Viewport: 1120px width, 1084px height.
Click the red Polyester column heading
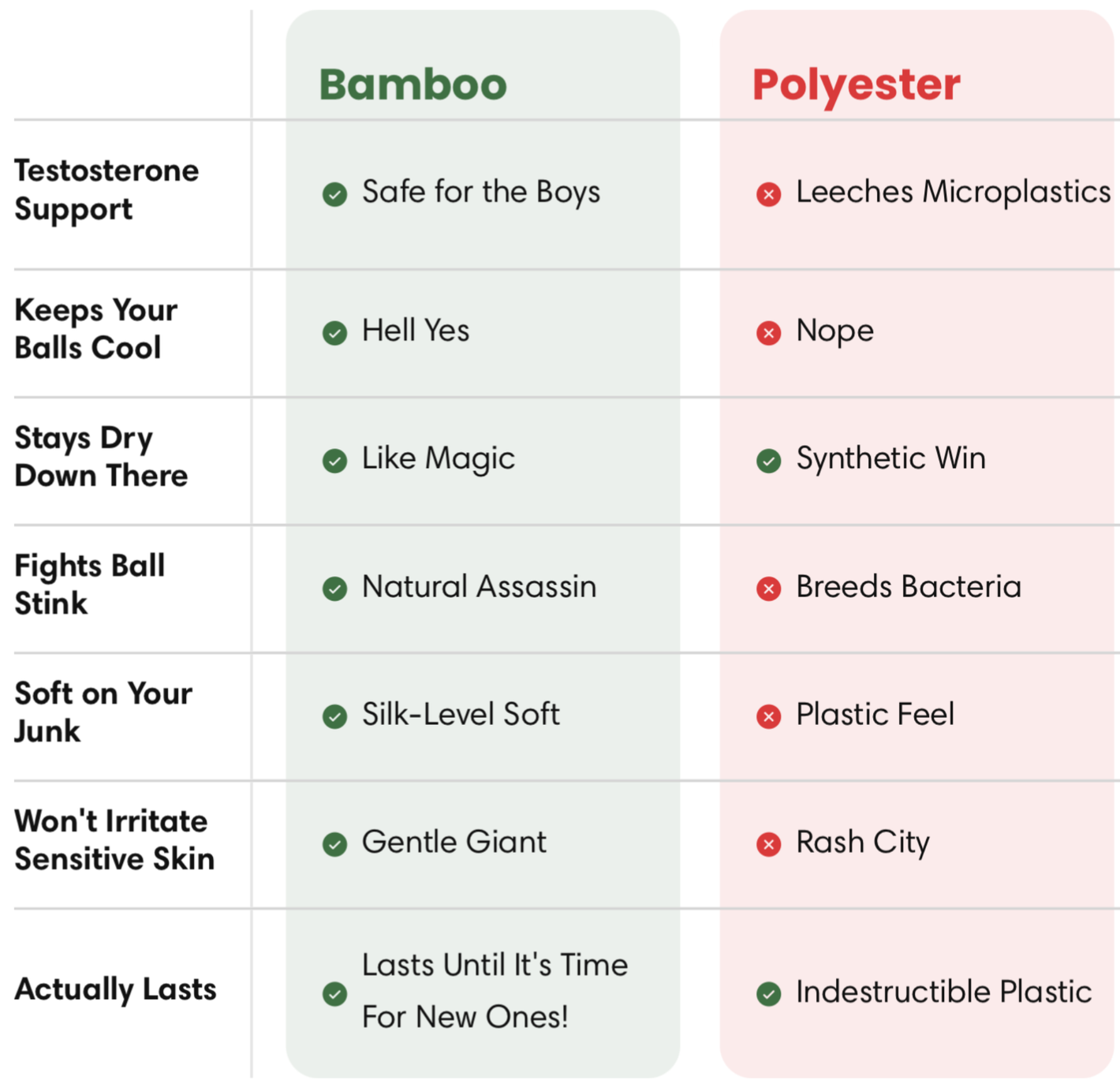pyautogui.click(x=856, y=84)
